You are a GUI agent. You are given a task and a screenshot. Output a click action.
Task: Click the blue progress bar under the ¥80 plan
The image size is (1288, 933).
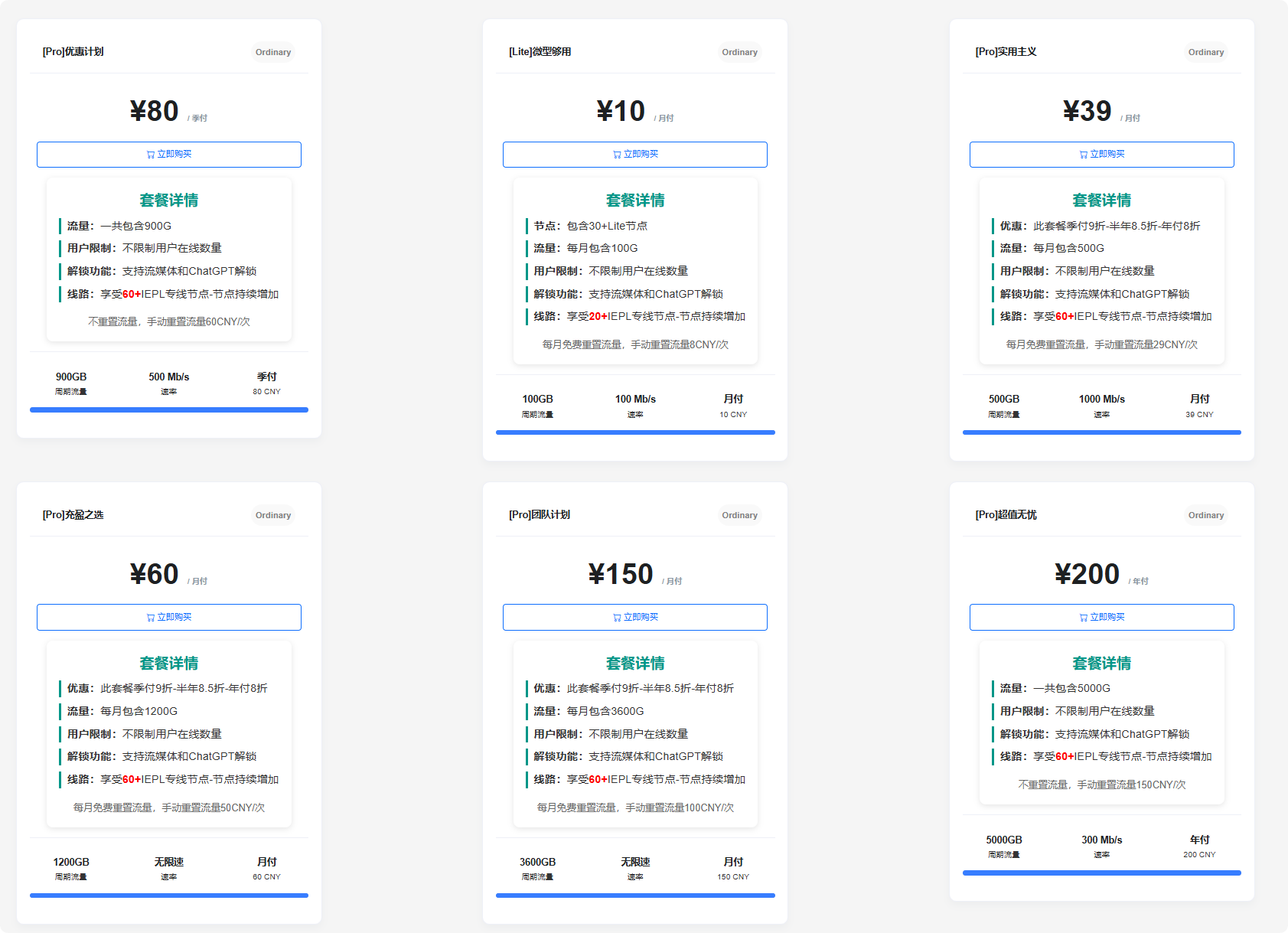(168, 409)
